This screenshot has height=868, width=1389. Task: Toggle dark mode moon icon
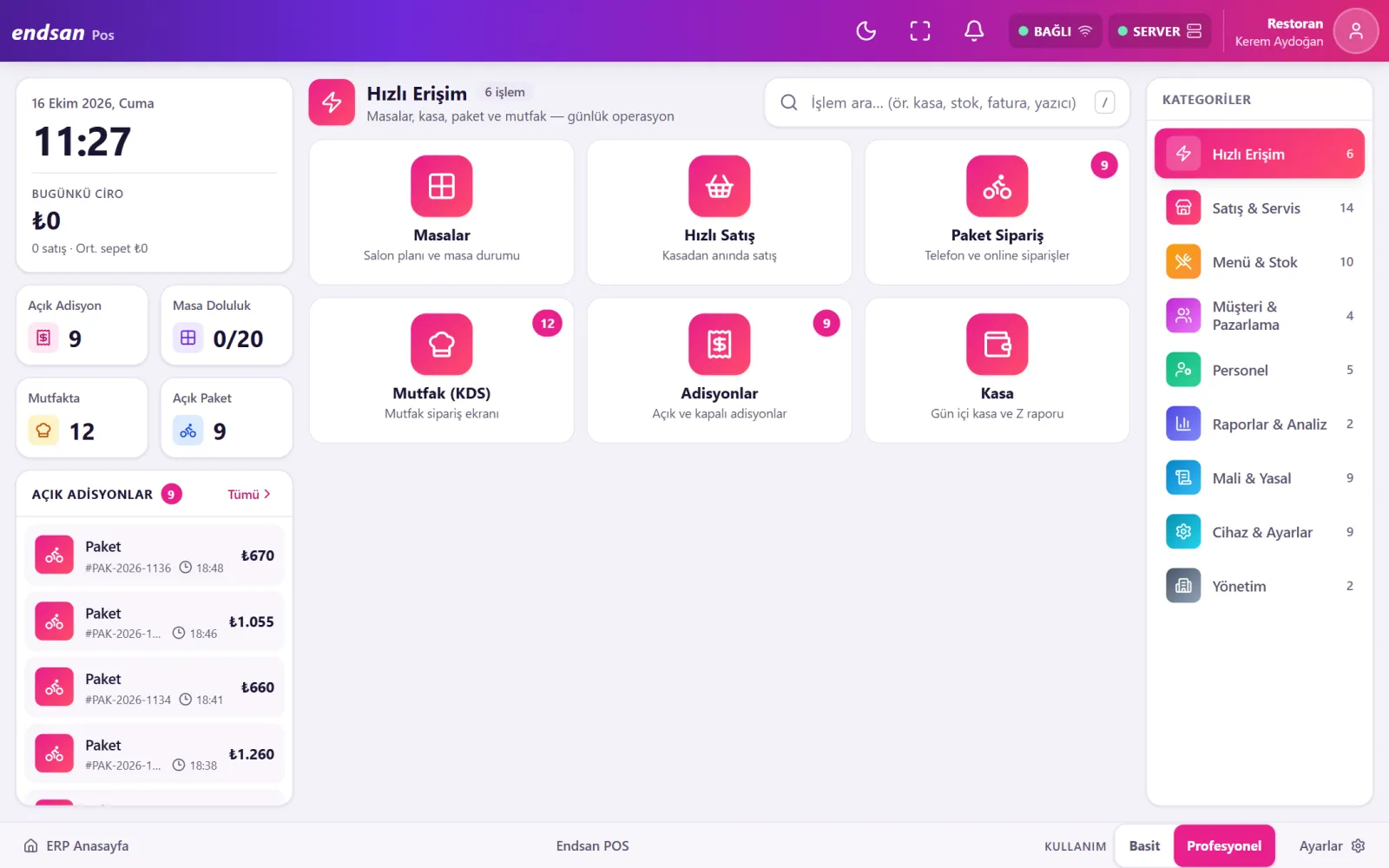click(x=866, y=31)
